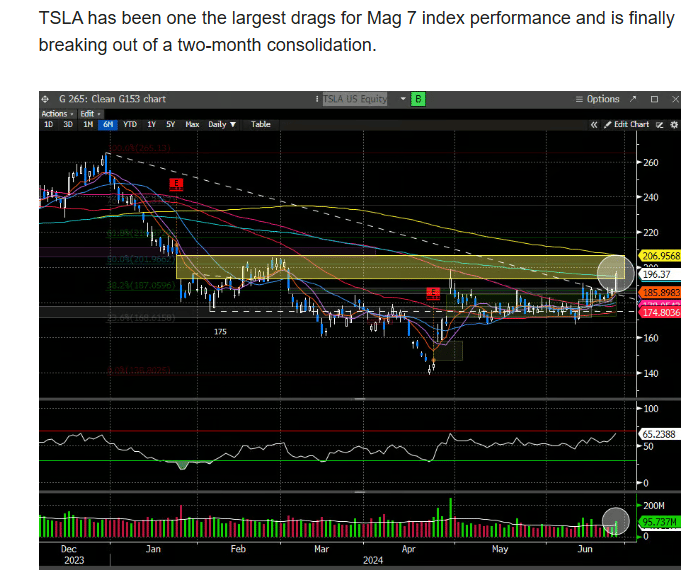Click the Edit Chart button
This screenshot has width=700, height=587.
627,125
